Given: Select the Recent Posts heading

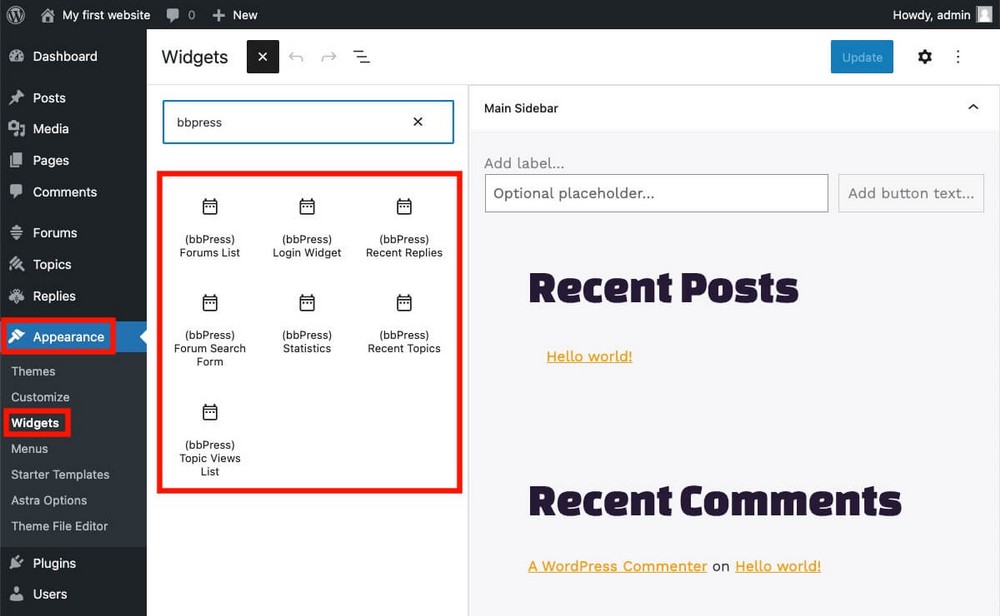Looking at the screenshot, I should pos(663,288).
